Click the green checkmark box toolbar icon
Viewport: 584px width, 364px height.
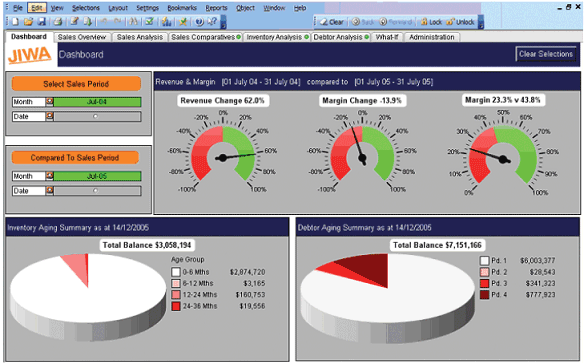[149, 22]
